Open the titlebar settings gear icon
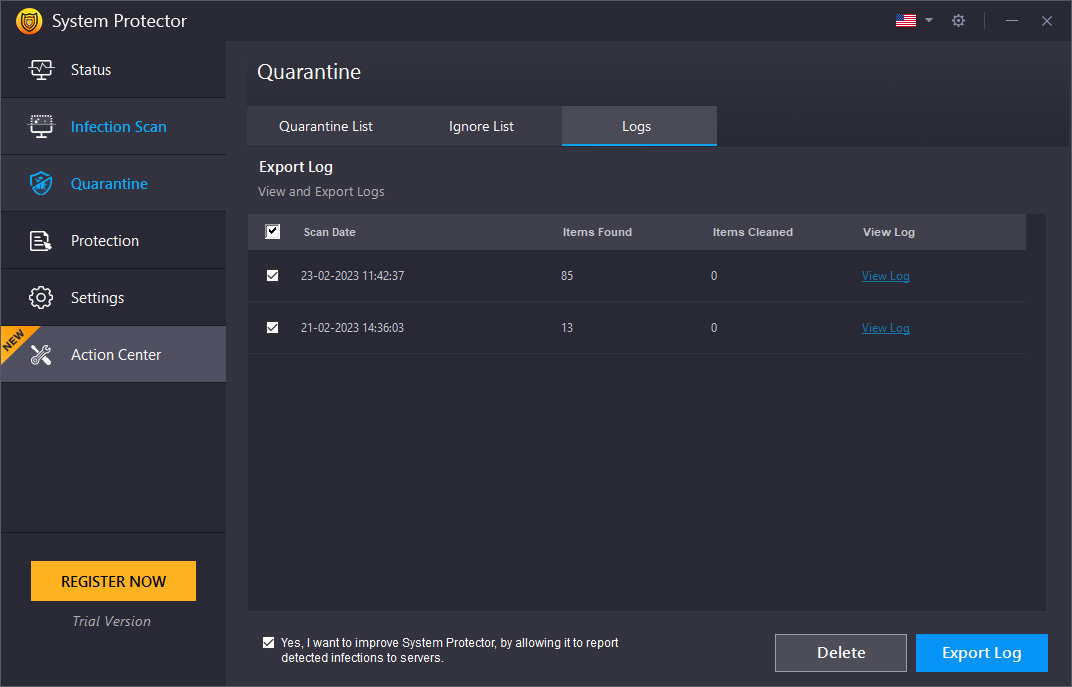 click(x=958, y=20)
